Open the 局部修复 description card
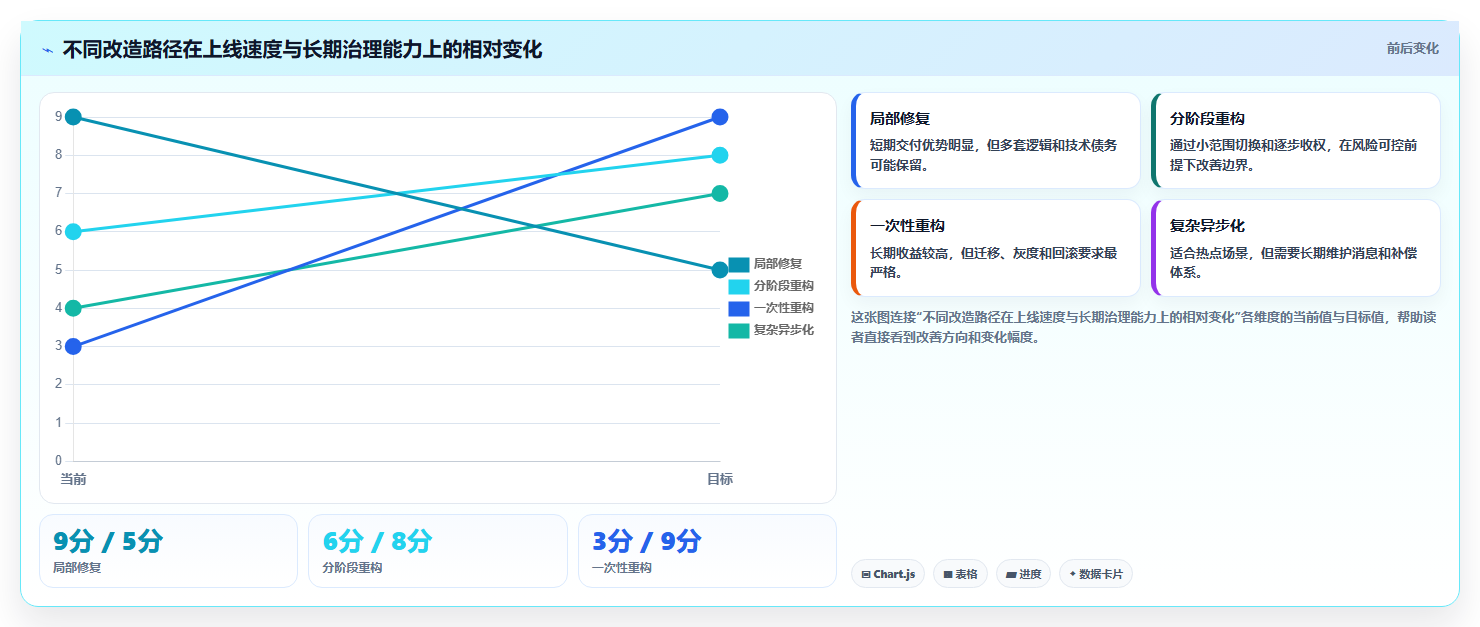Viewport: 1480px width, 627px height. pos(995,140)
